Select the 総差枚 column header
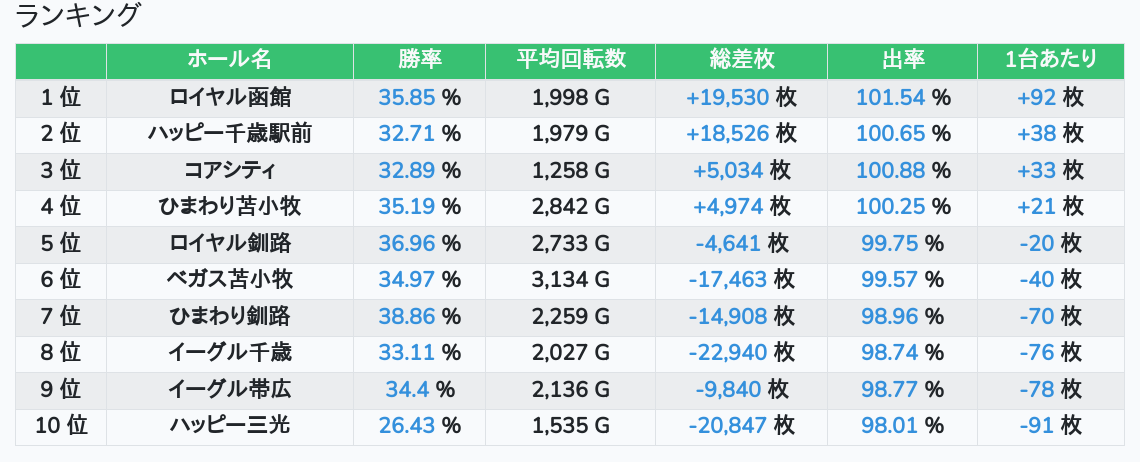Image resolution: width=1140 pixels, height=462 pixels. pyautogui.click(x=741, y=60)
